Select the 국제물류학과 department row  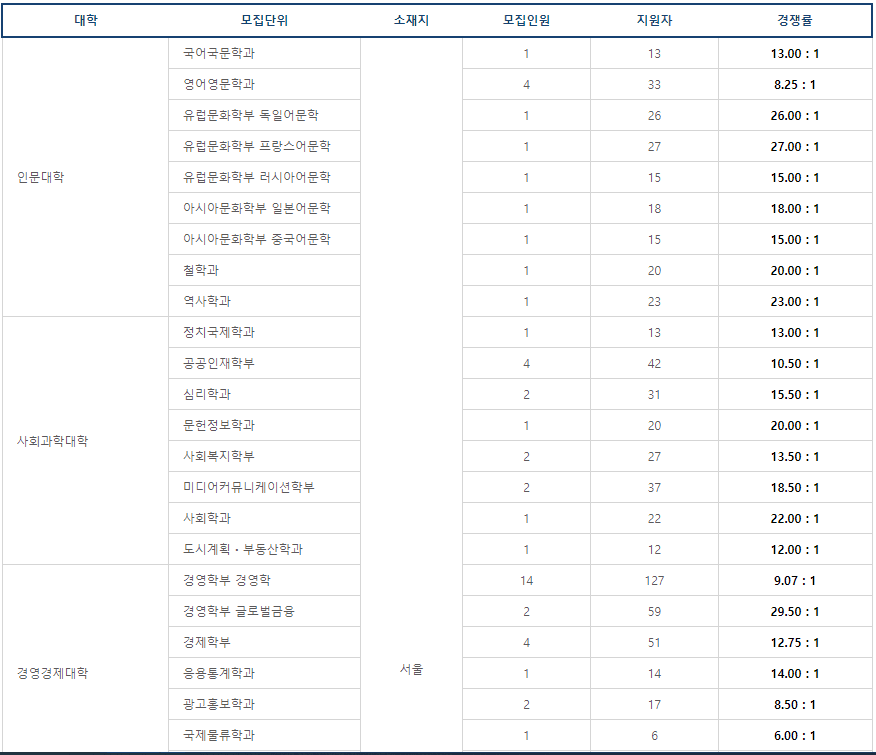point(219,735)
